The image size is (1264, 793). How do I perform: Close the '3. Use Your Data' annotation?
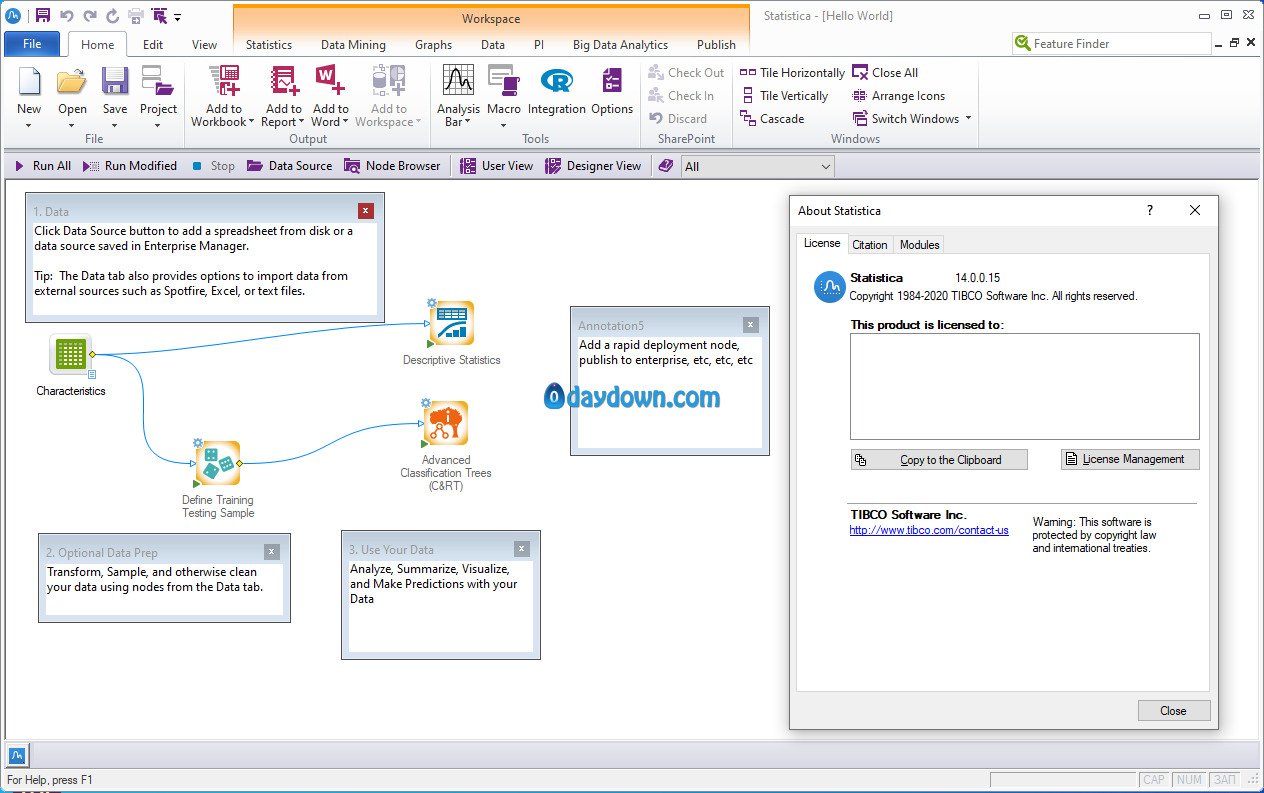tap(522, 549)
